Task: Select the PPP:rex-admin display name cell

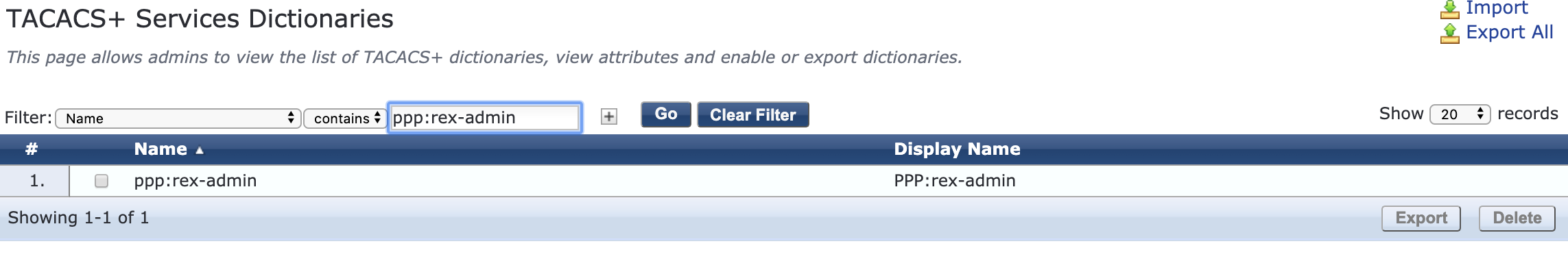Action: (x=955, y=181)
